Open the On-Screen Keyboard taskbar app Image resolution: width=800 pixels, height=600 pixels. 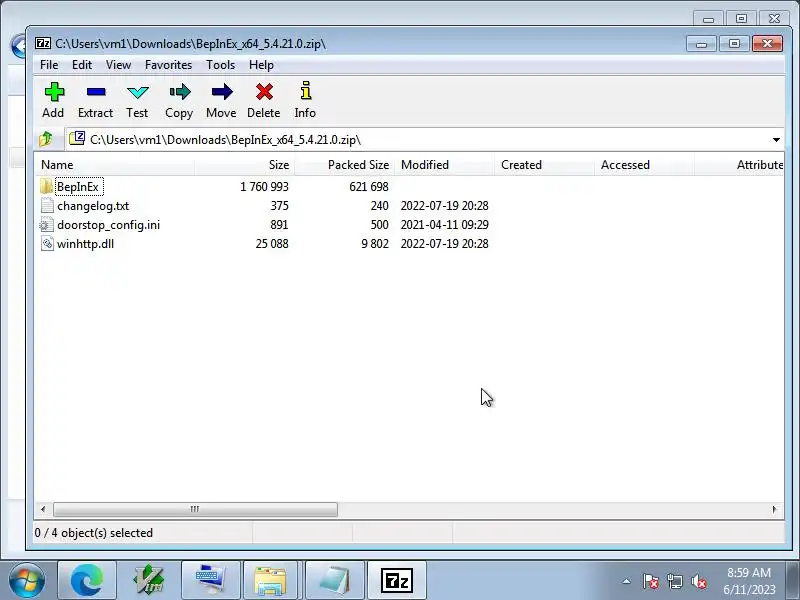[211, 580]
